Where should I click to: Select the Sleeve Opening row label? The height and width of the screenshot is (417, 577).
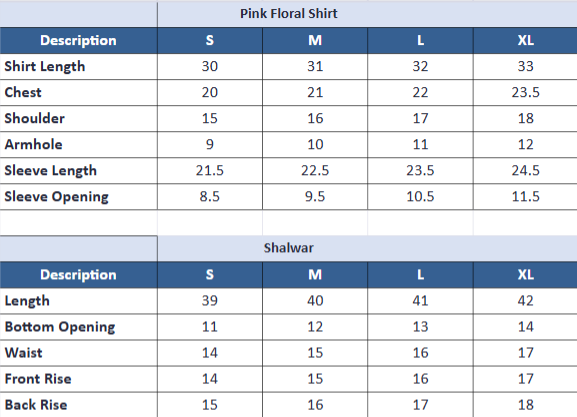pyautogui.click(x=56, y=197)
